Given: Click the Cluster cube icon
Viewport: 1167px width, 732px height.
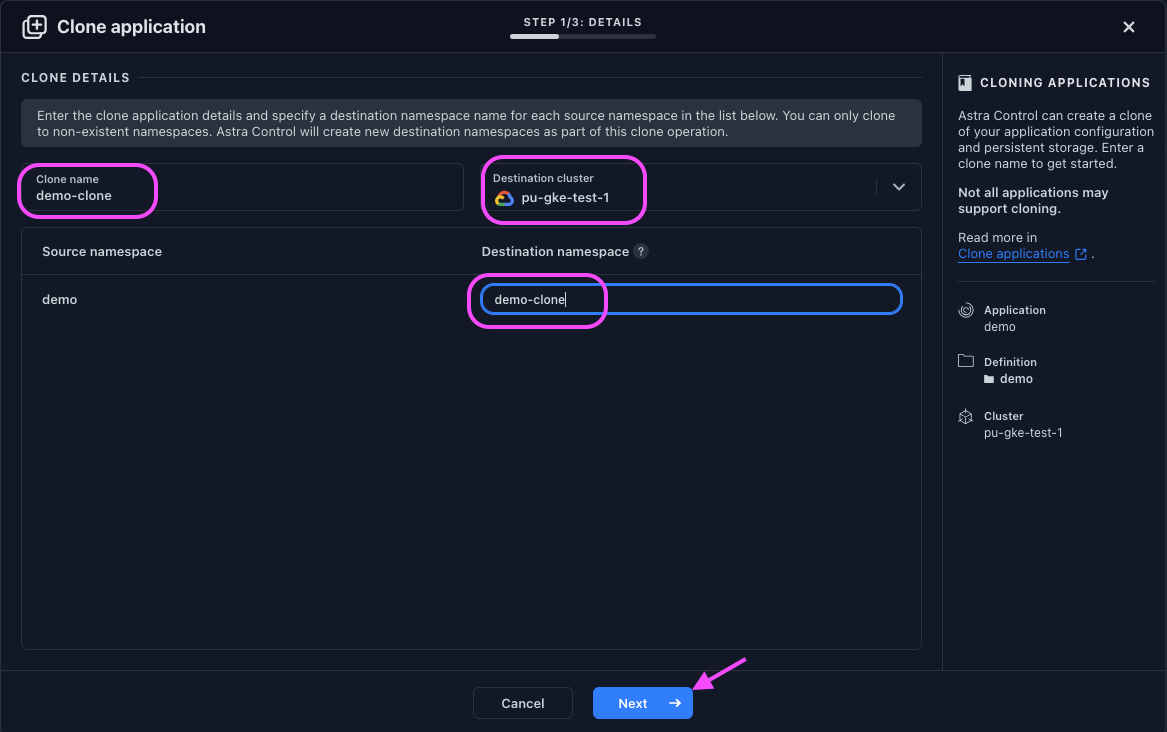Looking at the screenshot, I should (965, 416).
